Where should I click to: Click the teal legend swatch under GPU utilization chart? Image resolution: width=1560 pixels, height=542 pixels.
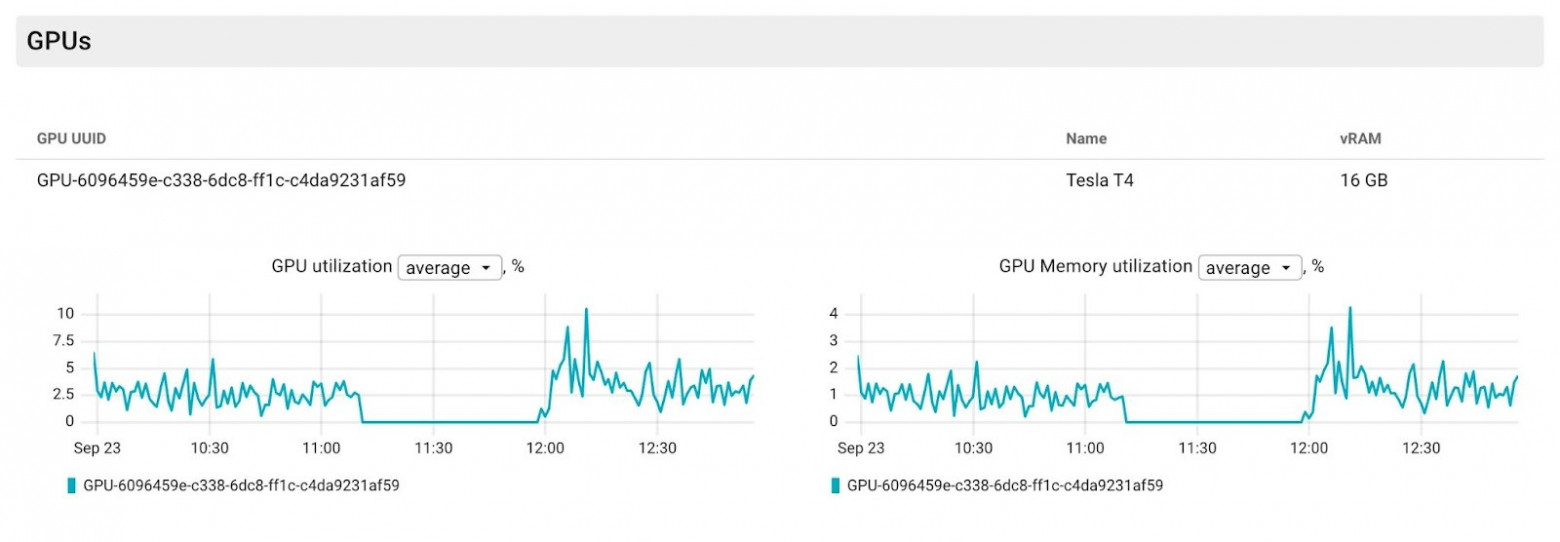click(x=71, y=486)
